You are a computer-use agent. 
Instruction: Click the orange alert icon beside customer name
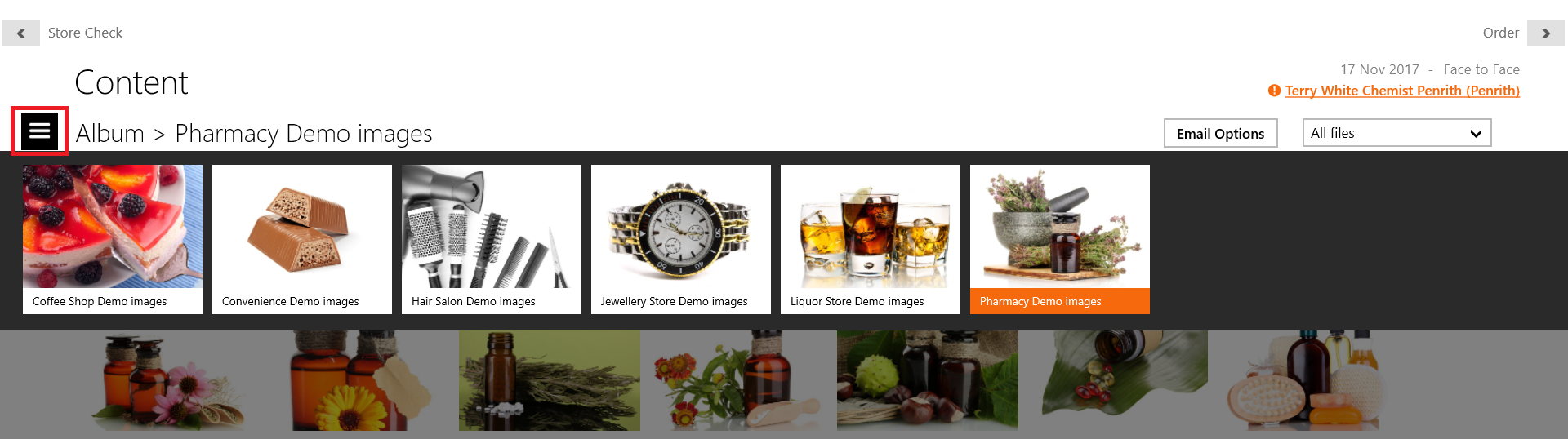click(1274, 91)
